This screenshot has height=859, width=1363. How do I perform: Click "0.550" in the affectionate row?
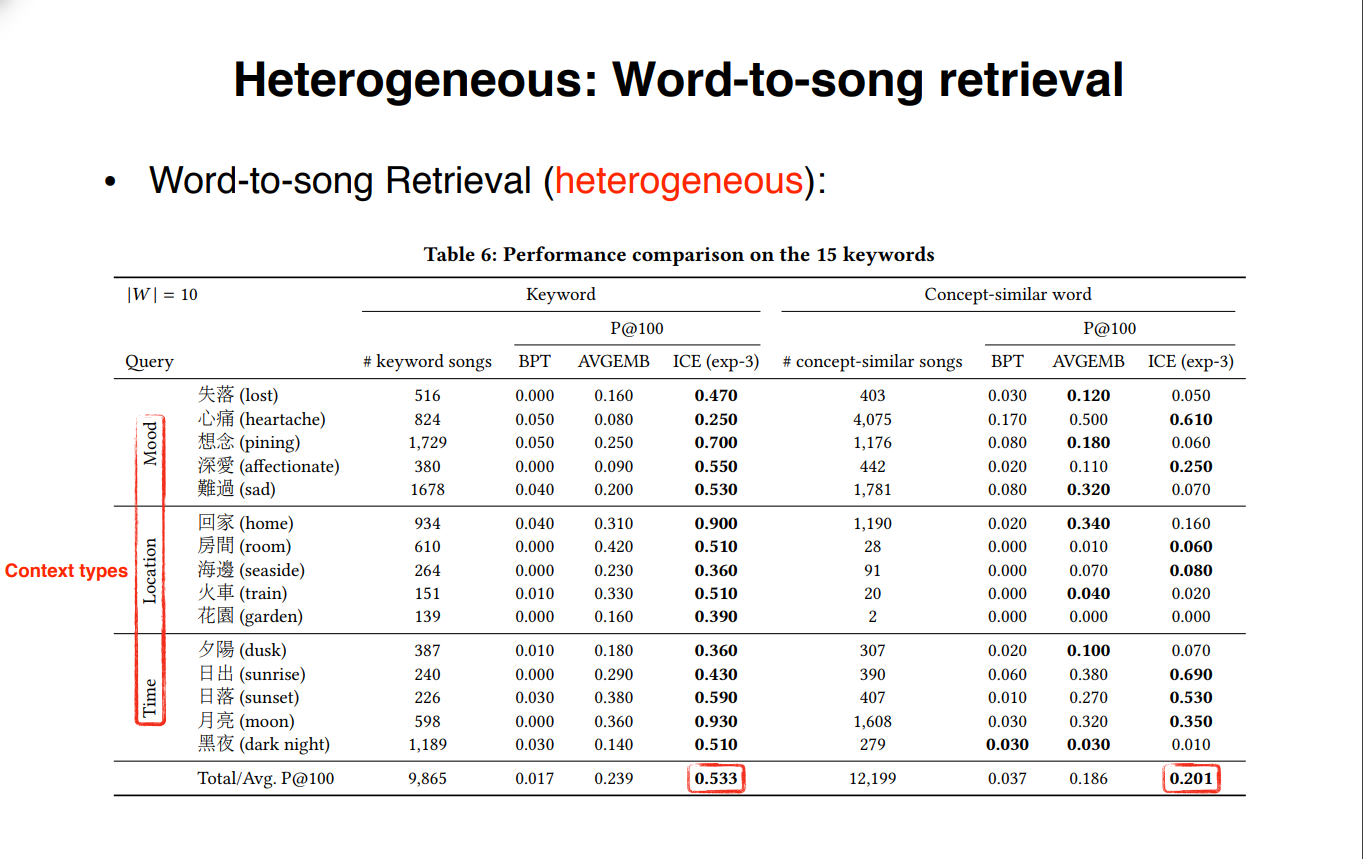coord(716,466)
